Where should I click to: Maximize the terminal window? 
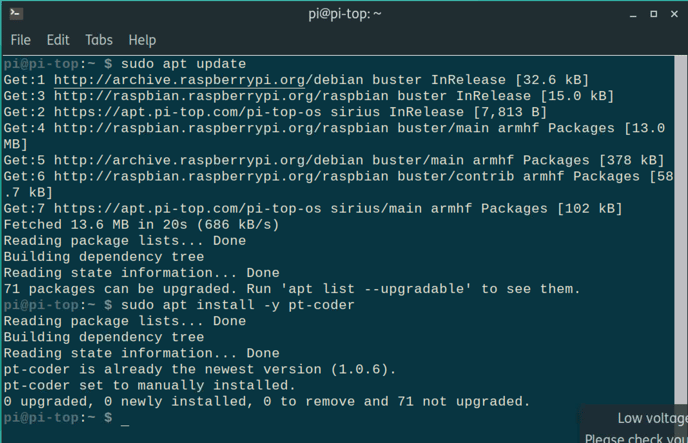coord(653,14)
